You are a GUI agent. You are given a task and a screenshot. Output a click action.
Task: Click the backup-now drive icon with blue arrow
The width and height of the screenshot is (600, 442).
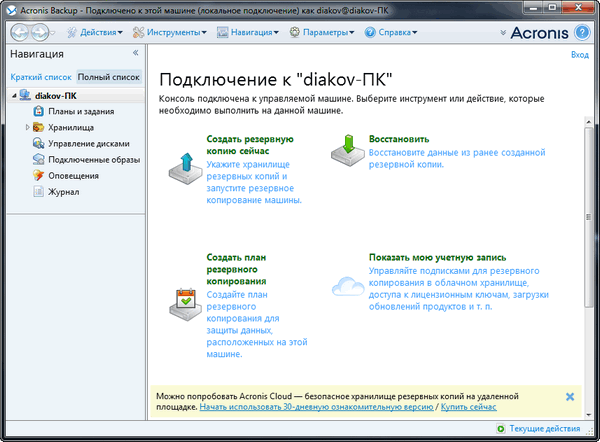186,169
